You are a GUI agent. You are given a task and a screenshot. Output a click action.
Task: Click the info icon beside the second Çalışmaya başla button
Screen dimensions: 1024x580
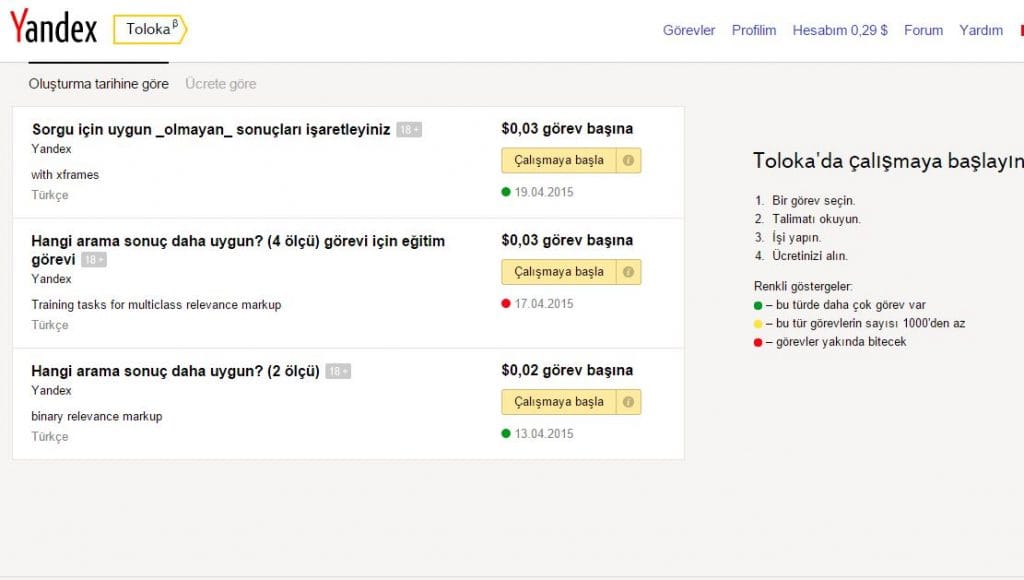(627, 271)
